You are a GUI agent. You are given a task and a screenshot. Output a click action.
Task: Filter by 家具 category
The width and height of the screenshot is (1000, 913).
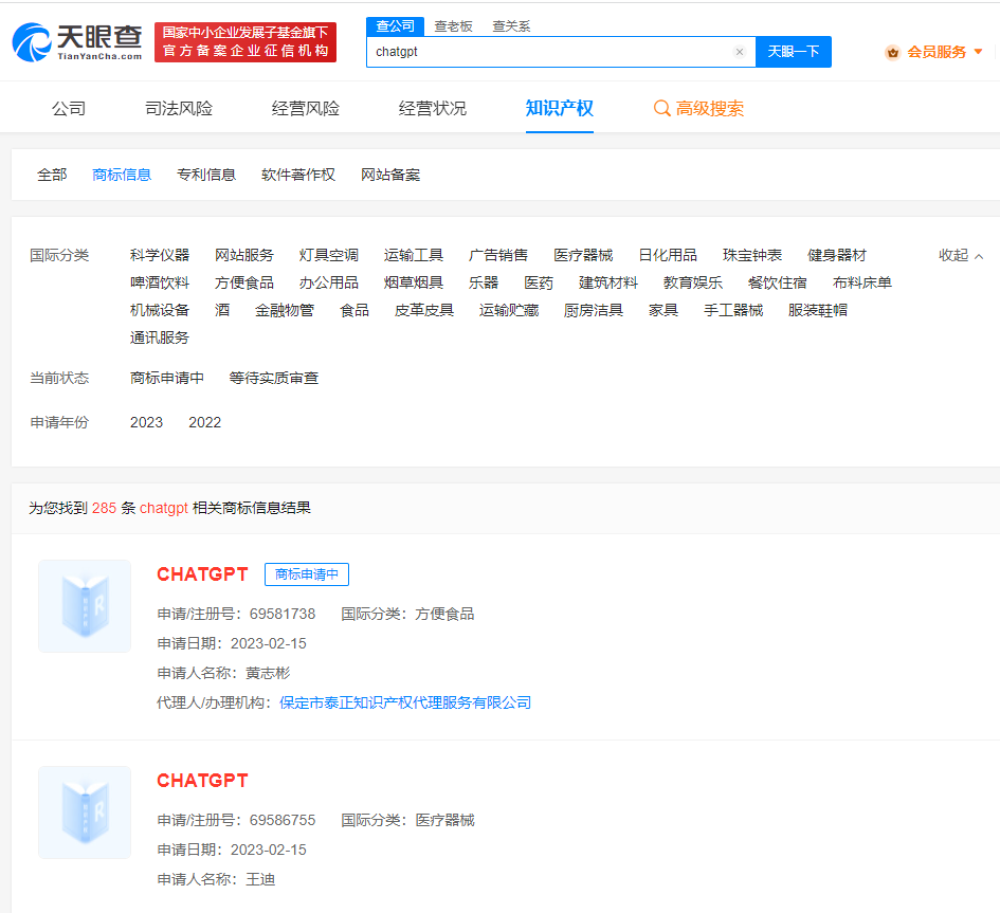click(663, 310)
